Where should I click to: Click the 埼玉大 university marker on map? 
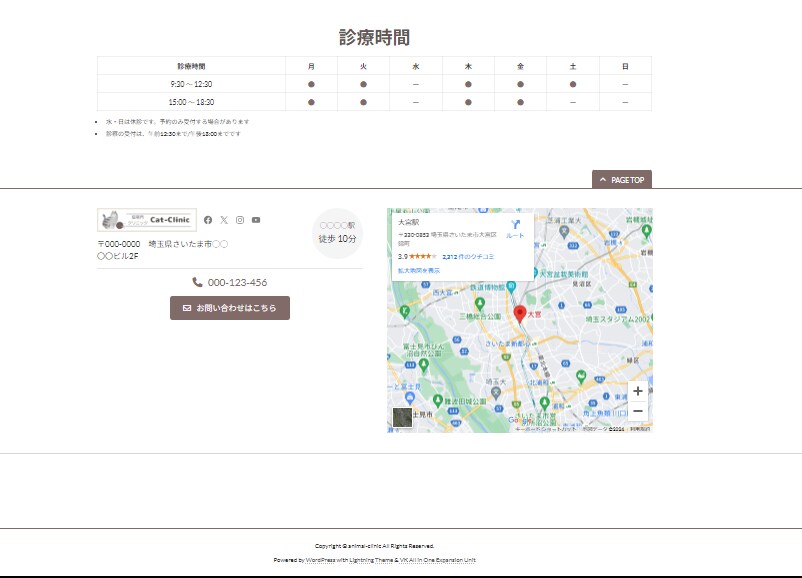pyautogui.click(x=495, y=393)
